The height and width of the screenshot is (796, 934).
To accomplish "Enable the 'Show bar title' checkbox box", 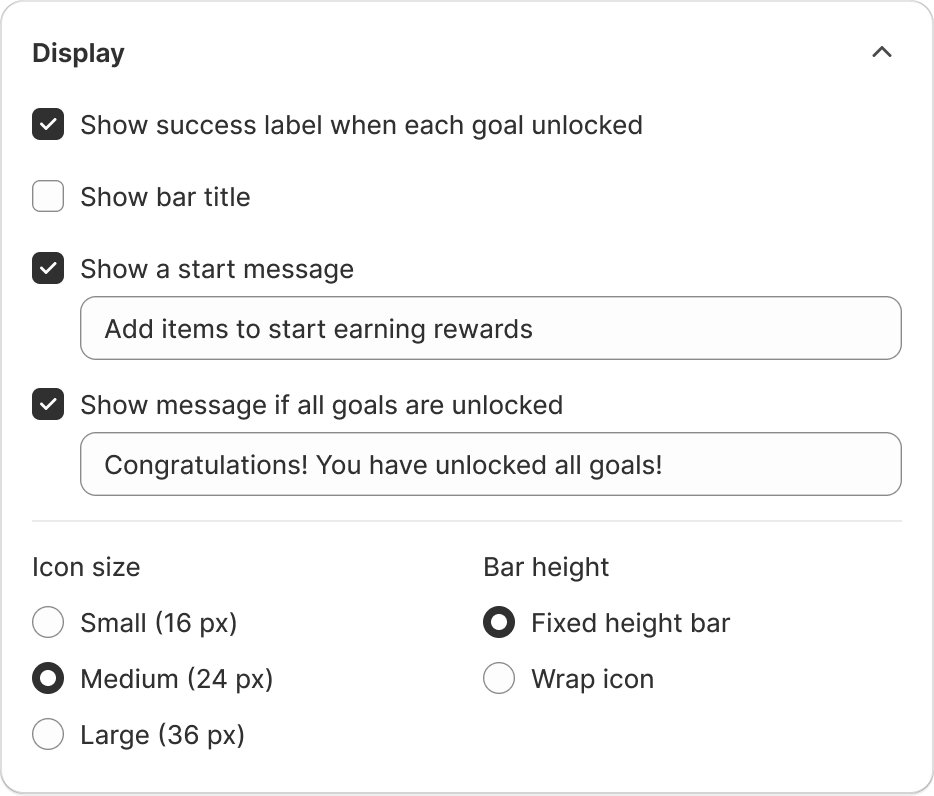I will [48, 197].
